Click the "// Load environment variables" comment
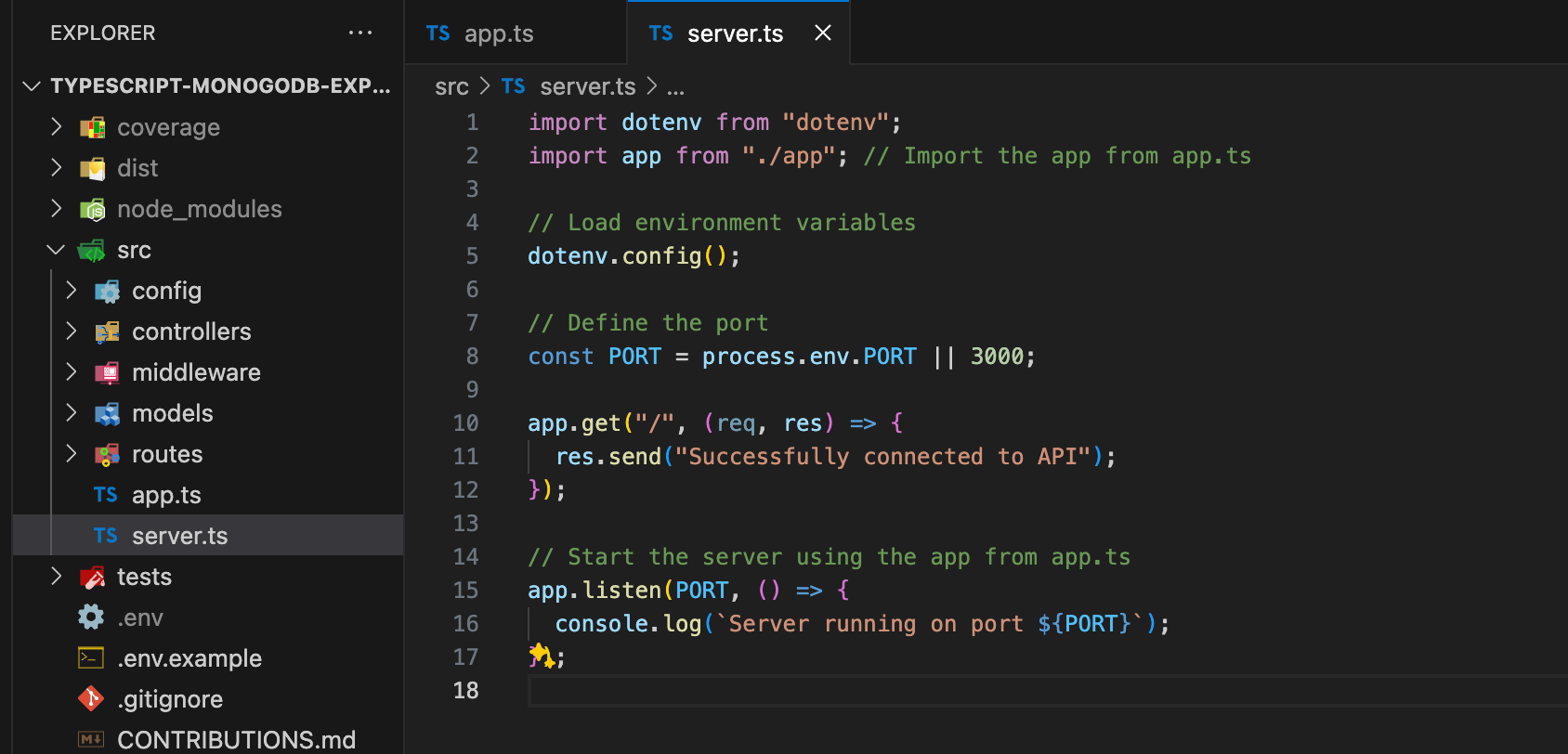Image resolution: width=1568 pixels, height=754 pixels. coord(722,222)
